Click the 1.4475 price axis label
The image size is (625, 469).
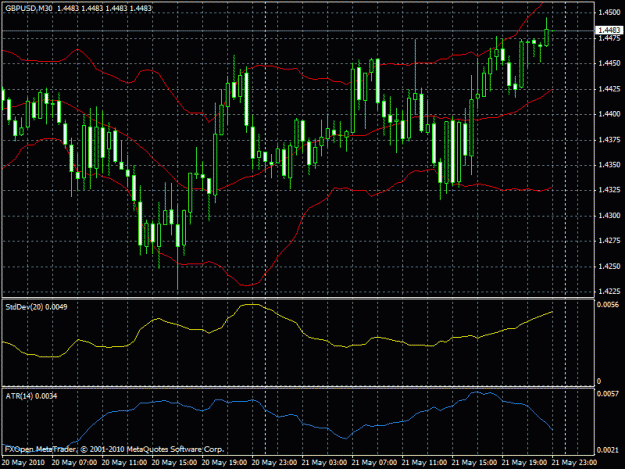tap(609, 38)
